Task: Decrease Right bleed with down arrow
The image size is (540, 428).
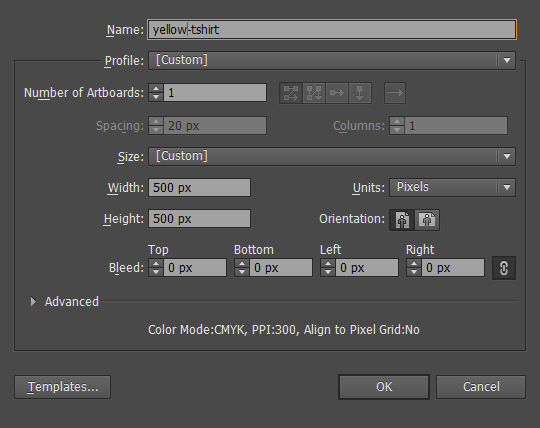Action: (414, 272)
